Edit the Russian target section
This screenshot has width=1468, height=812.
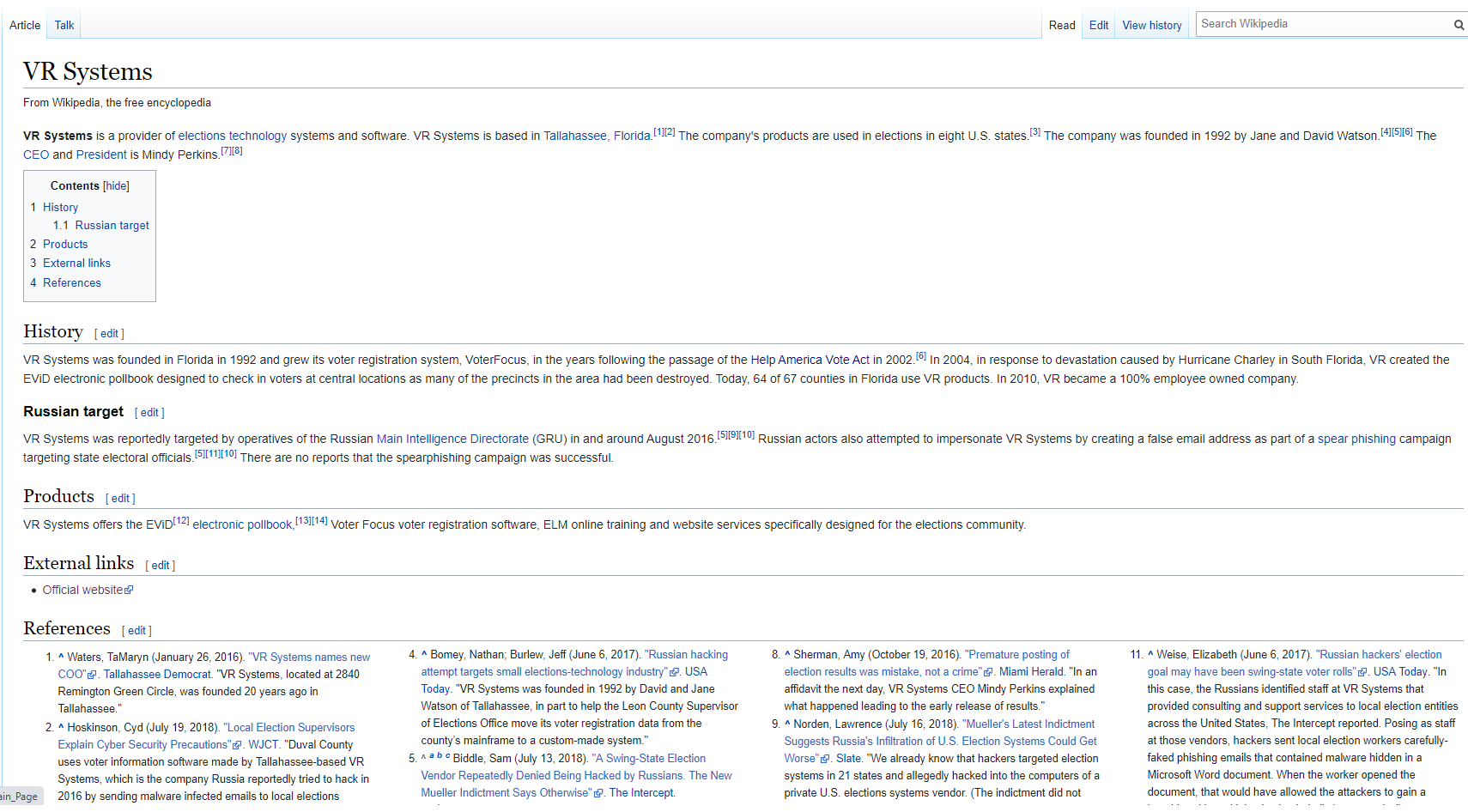[149, 413]
